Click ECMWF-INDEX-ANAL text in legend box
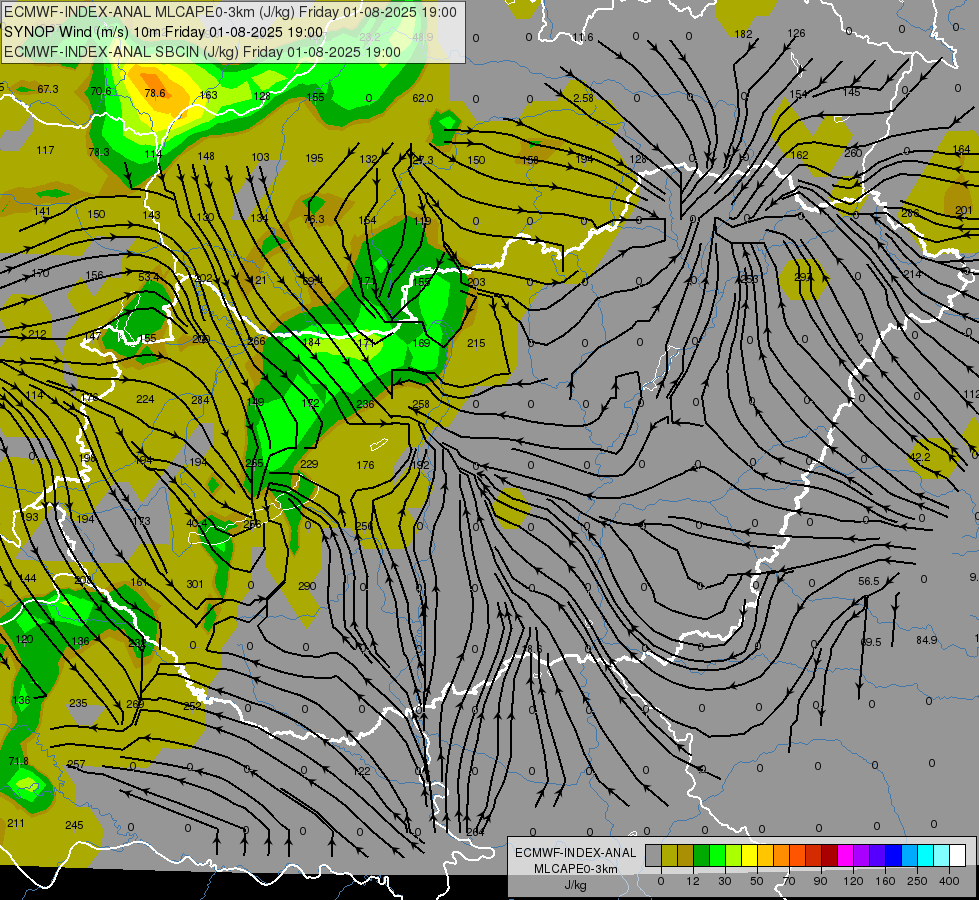This screenshot has height=900, width=979. [x=575, y=853]
